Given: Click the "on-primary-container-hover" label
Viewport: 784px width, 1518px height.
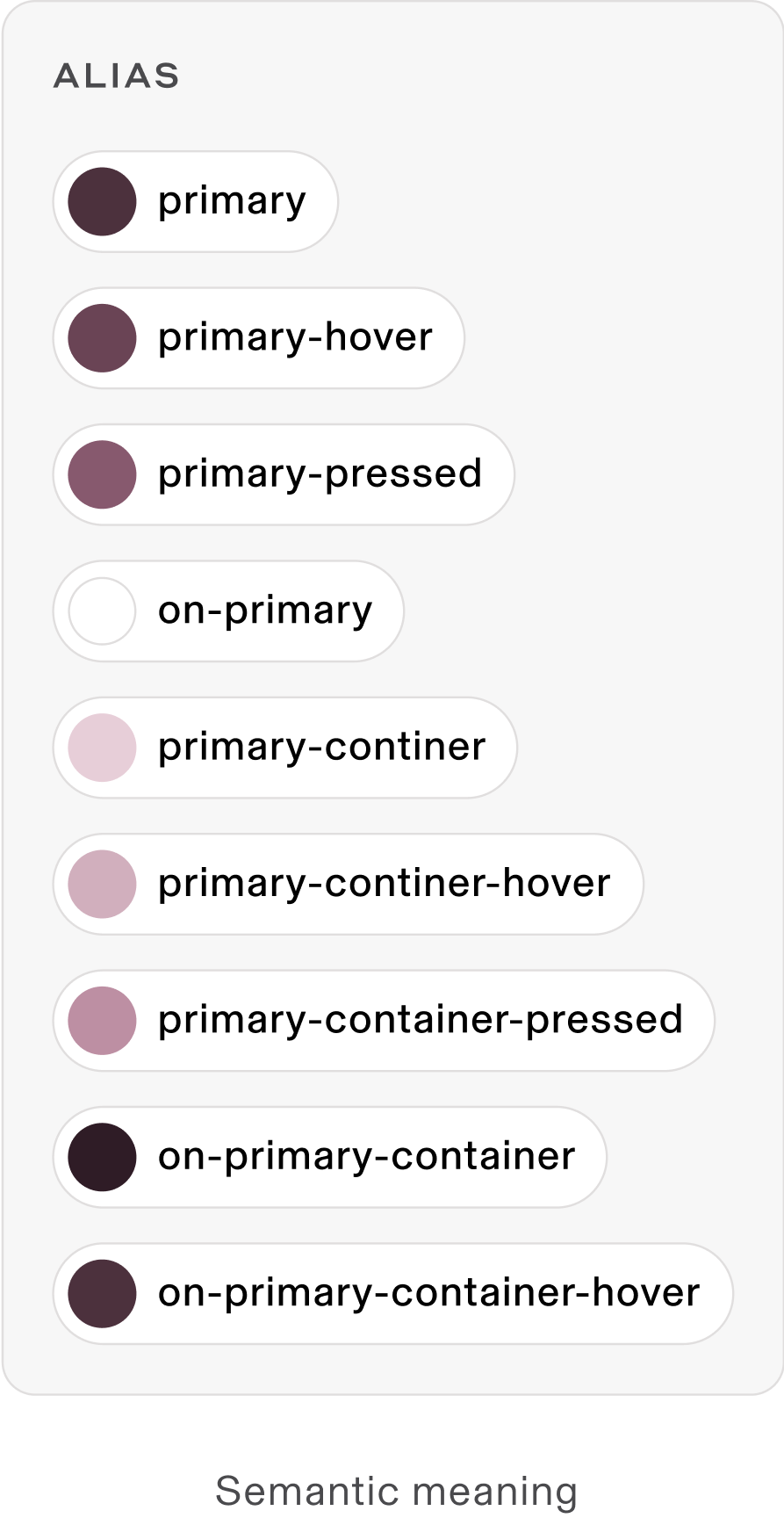Looking at the screenshot, I should coord(428,1293).
